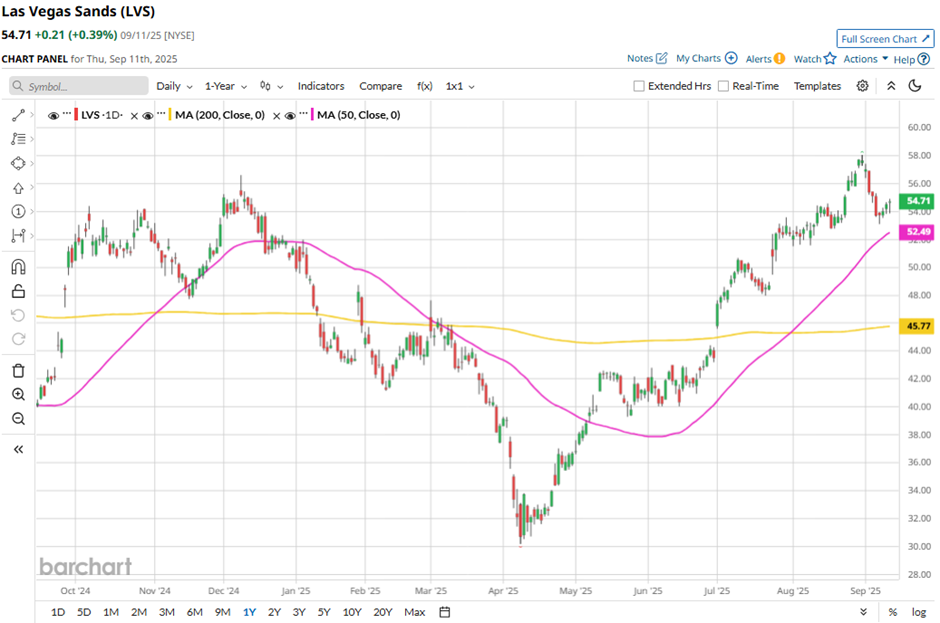
Task: Open LVS series options ellipsis
Action: 67,113
